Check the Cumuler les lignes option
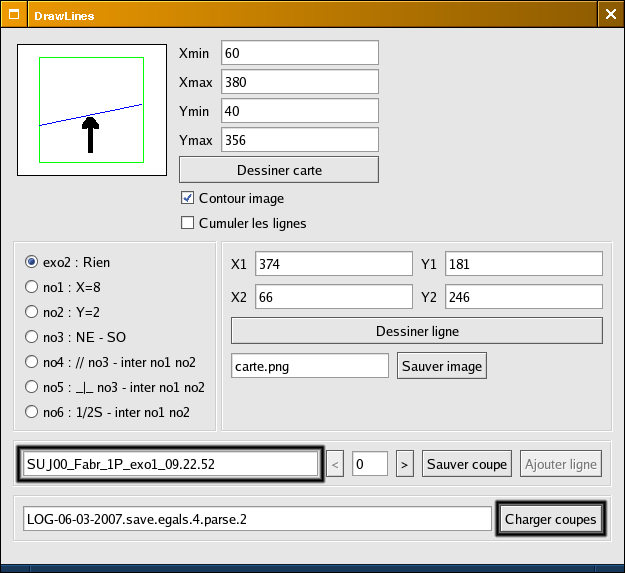 187,223
